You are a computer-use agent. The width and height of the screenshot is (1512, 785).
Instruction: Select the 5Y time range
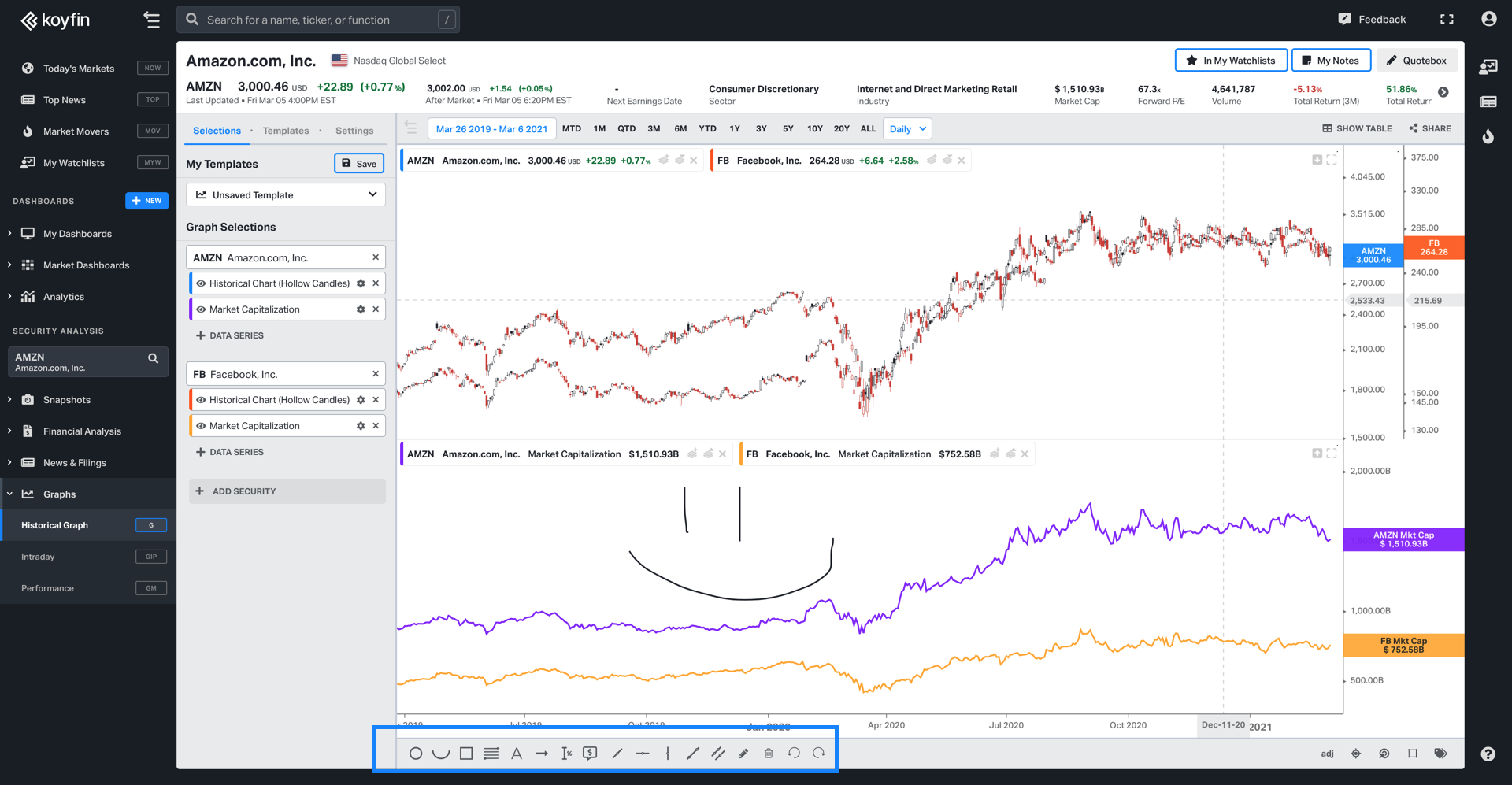point(787,129)
